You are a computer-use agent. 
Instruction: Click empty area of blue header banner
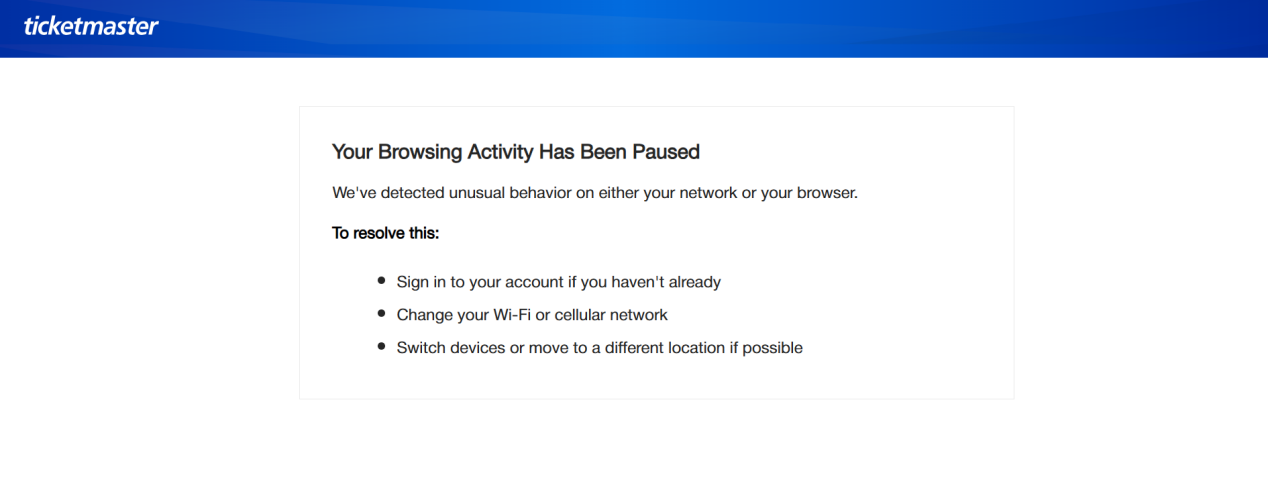[700, 28]
